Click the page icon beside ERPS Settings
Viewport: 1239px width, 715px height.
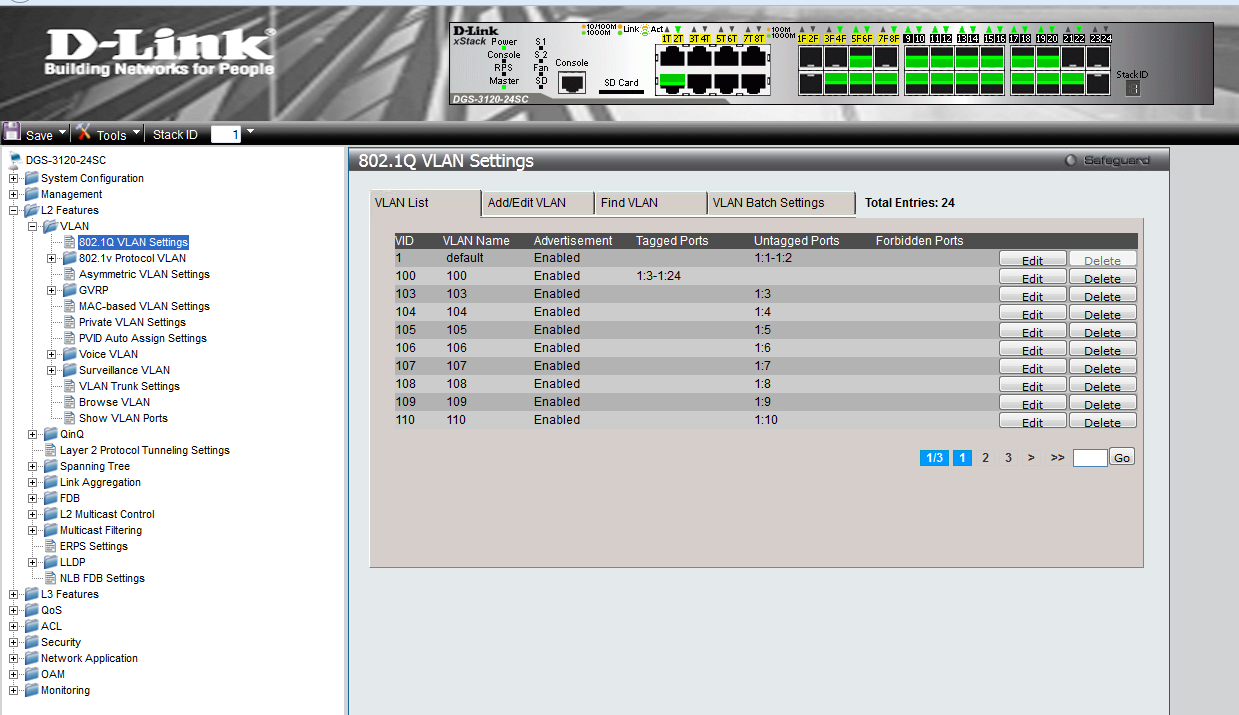51,546
